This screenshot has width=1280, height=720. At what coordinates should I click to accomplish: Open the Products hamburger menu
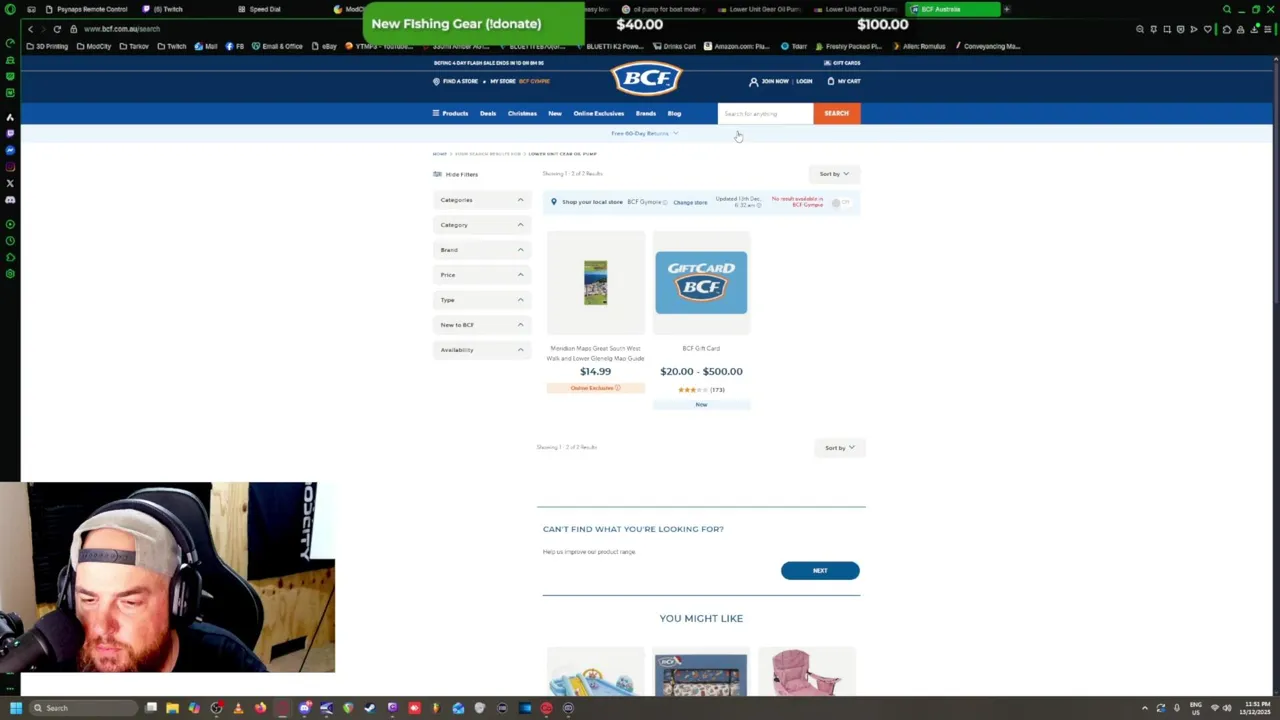point(450,113)
